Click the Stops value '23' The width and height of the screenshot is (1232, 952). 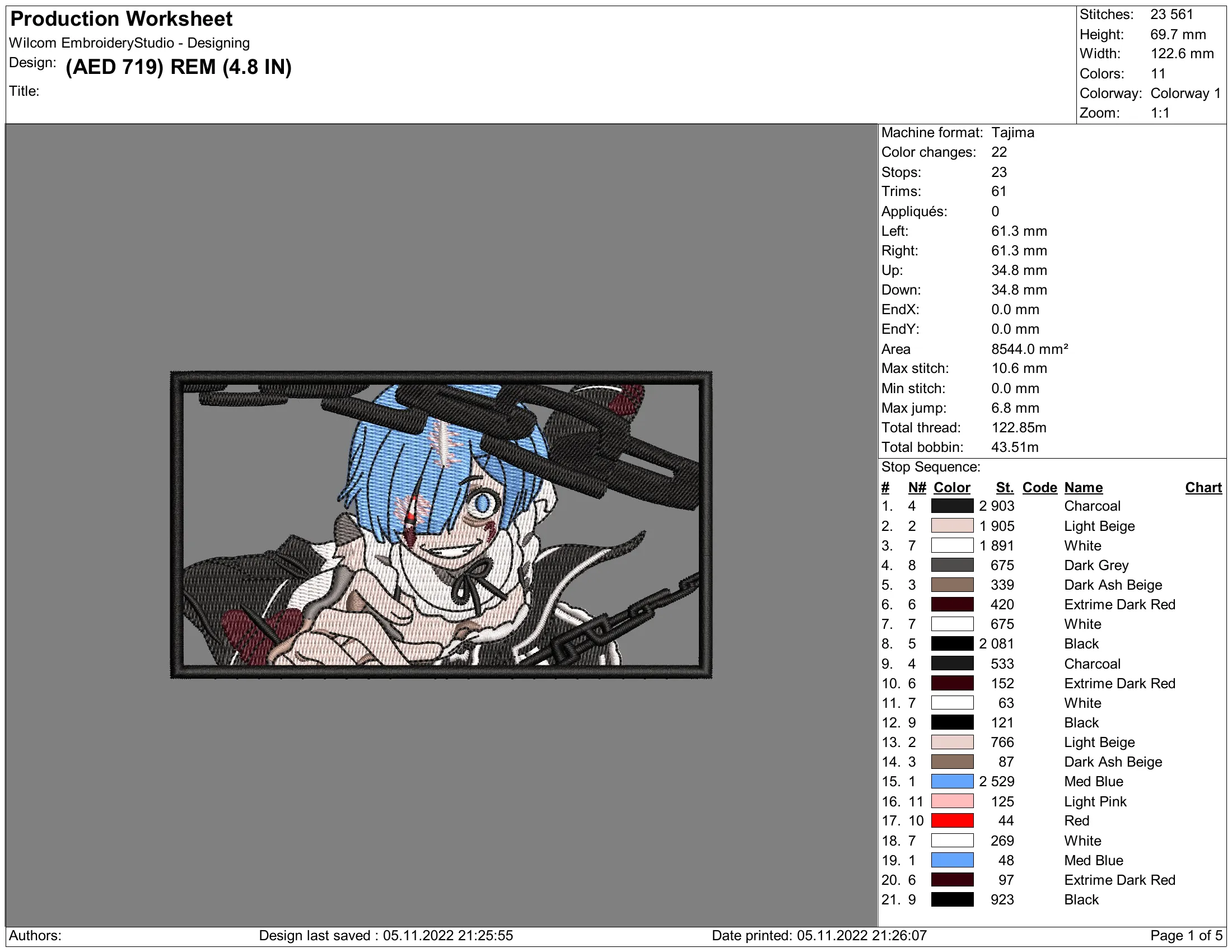coord(999,172)
